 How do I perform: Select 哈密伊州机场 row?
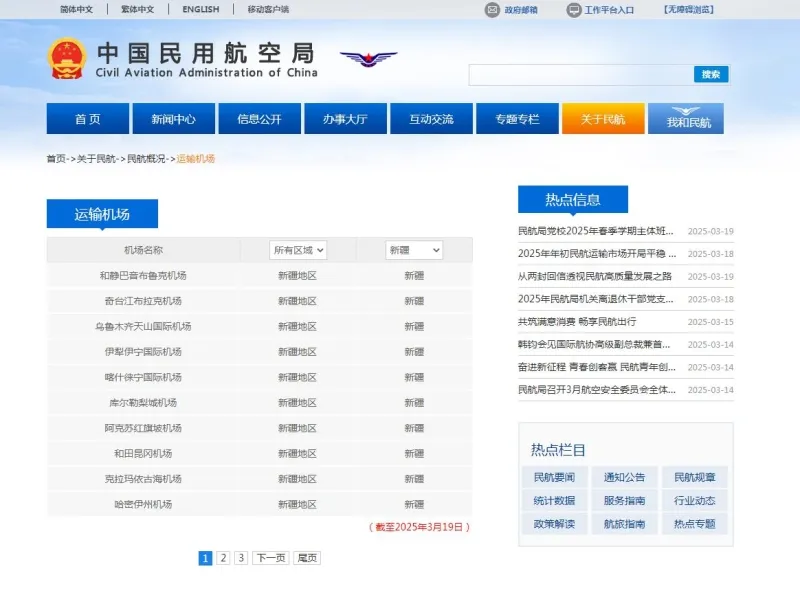point(259,505)
